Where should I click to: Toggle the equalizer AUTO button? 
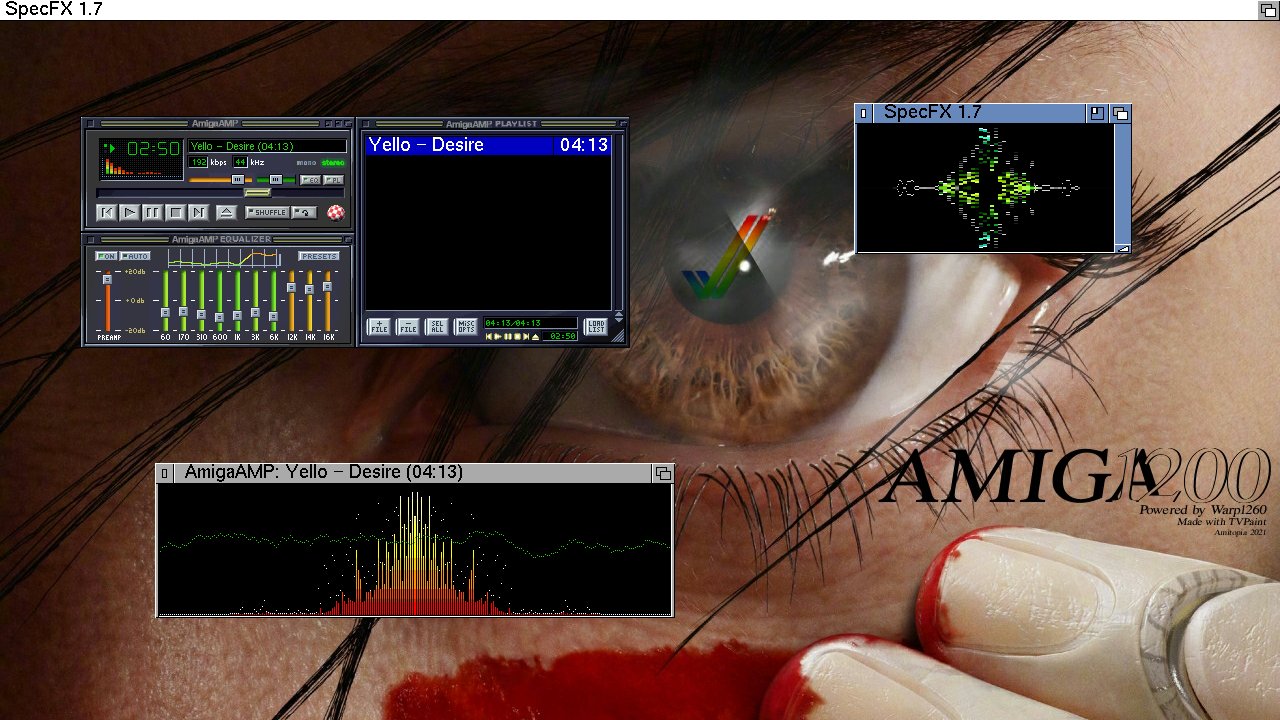click(x=135, y=256)
